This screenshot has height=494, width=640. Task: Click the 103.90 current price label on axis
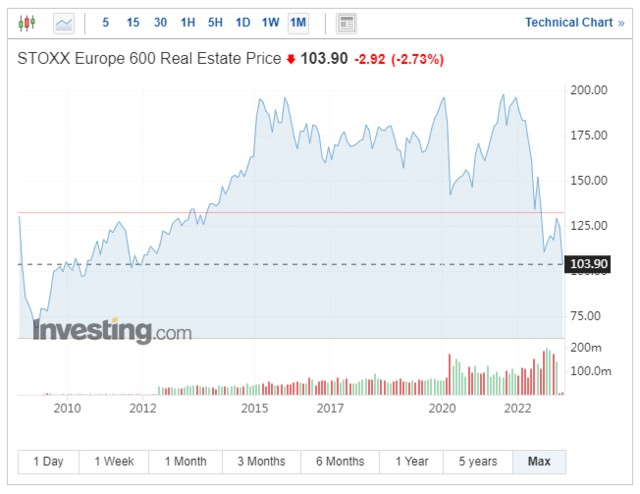coord(586,264)
